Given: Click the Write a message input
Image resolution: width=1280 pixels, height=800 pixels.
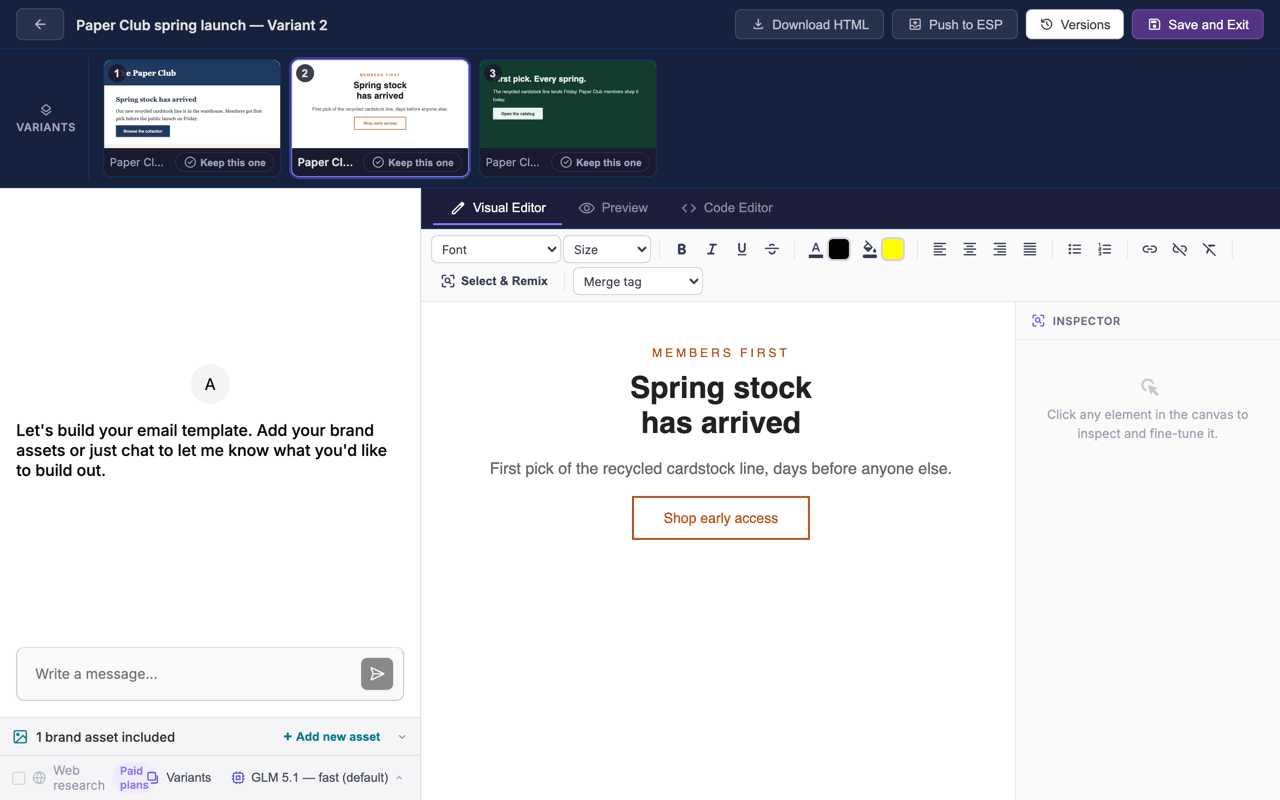Looking at the screenshot, I should [x=190, y=674].
